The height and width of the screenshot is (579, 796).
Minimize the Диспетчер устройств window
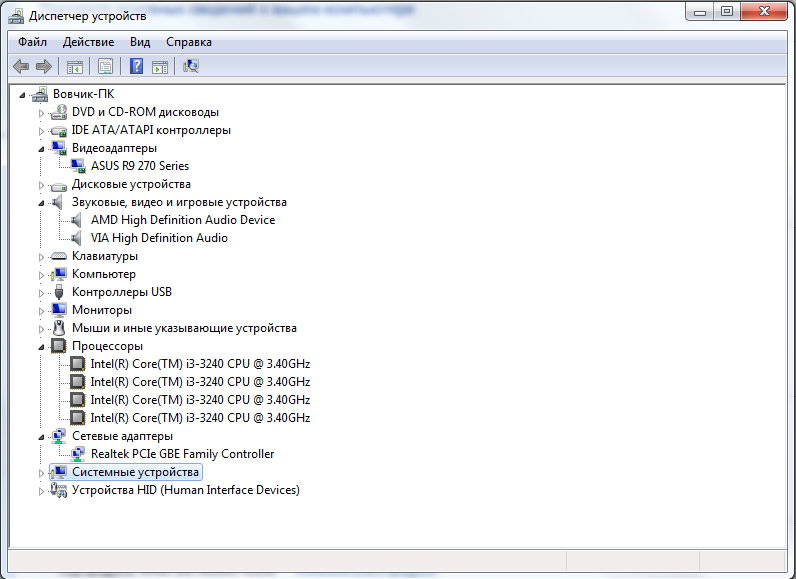tap(700, 11)
